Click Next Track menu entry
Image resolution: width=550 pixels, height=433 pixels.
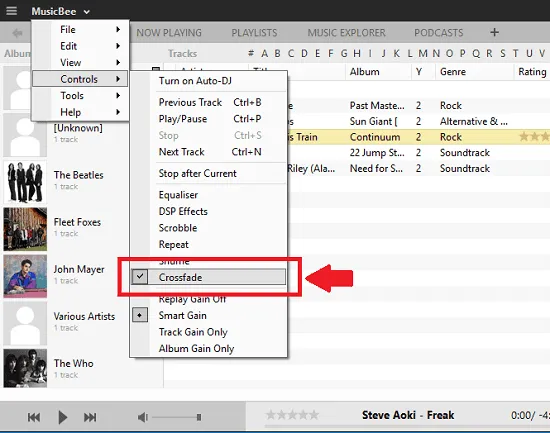click(209, 152)
